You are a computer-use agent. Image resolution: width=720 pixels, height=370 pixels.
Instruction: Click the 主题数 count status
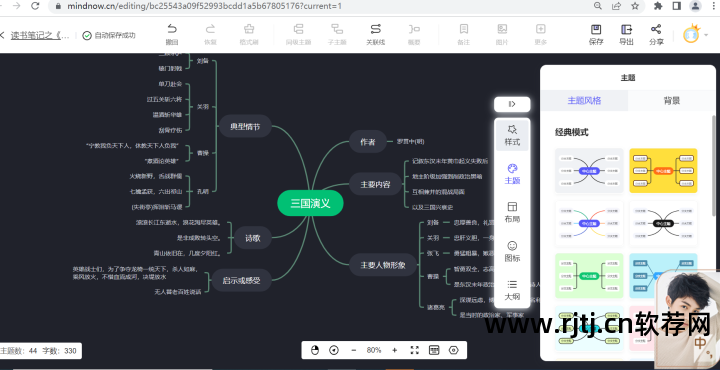(19, 351)
